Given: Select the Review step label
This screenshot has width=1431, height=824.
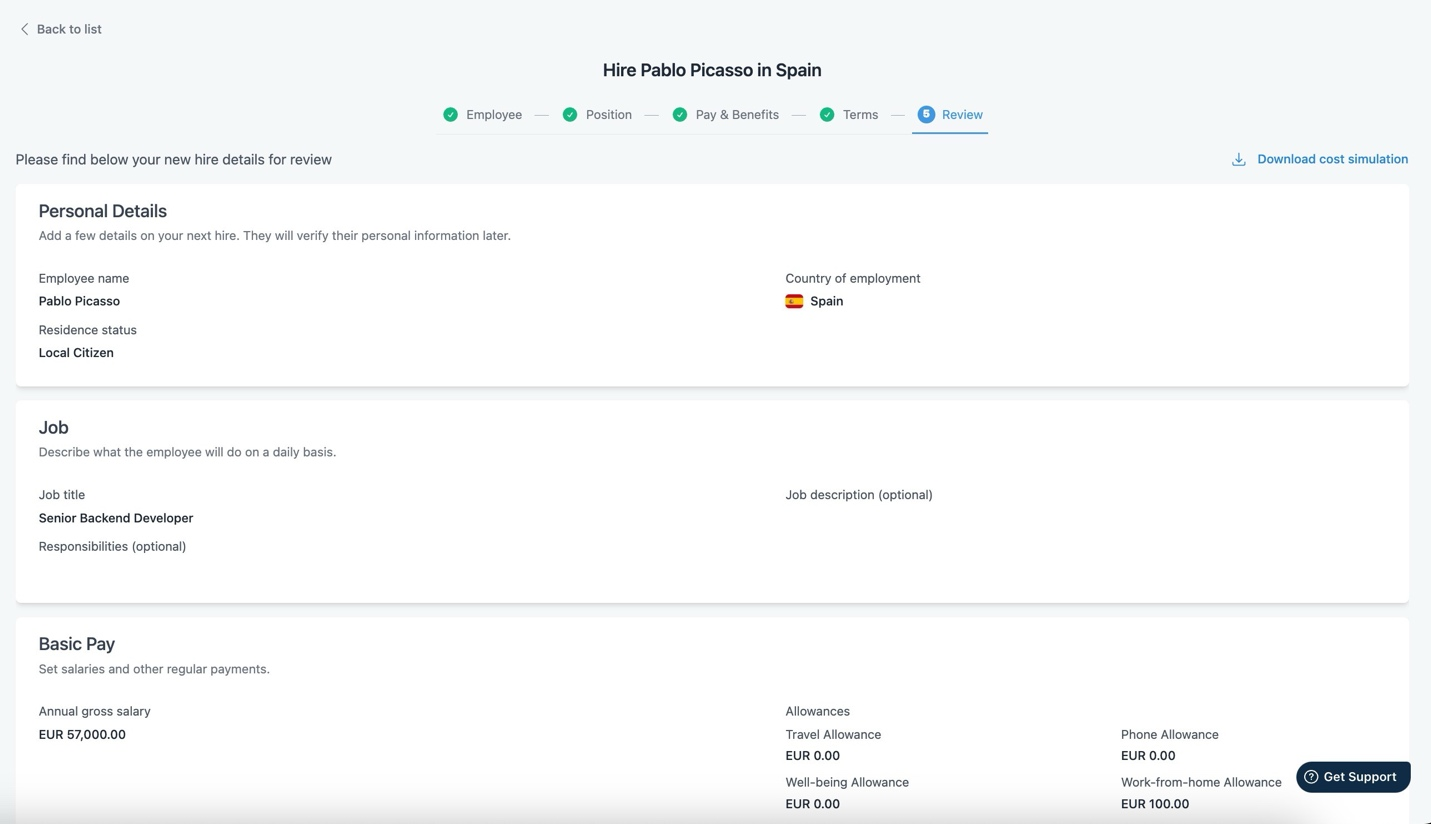Looking at the screenshot, I should [x=962, y=115].
